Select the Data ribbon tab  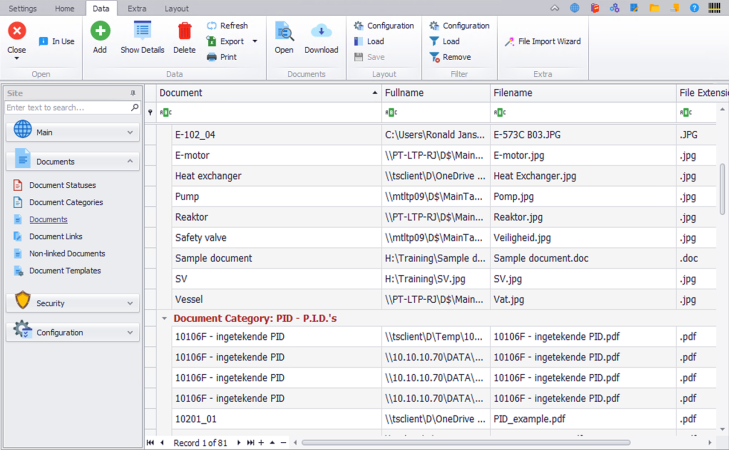(x=101, y=8)
